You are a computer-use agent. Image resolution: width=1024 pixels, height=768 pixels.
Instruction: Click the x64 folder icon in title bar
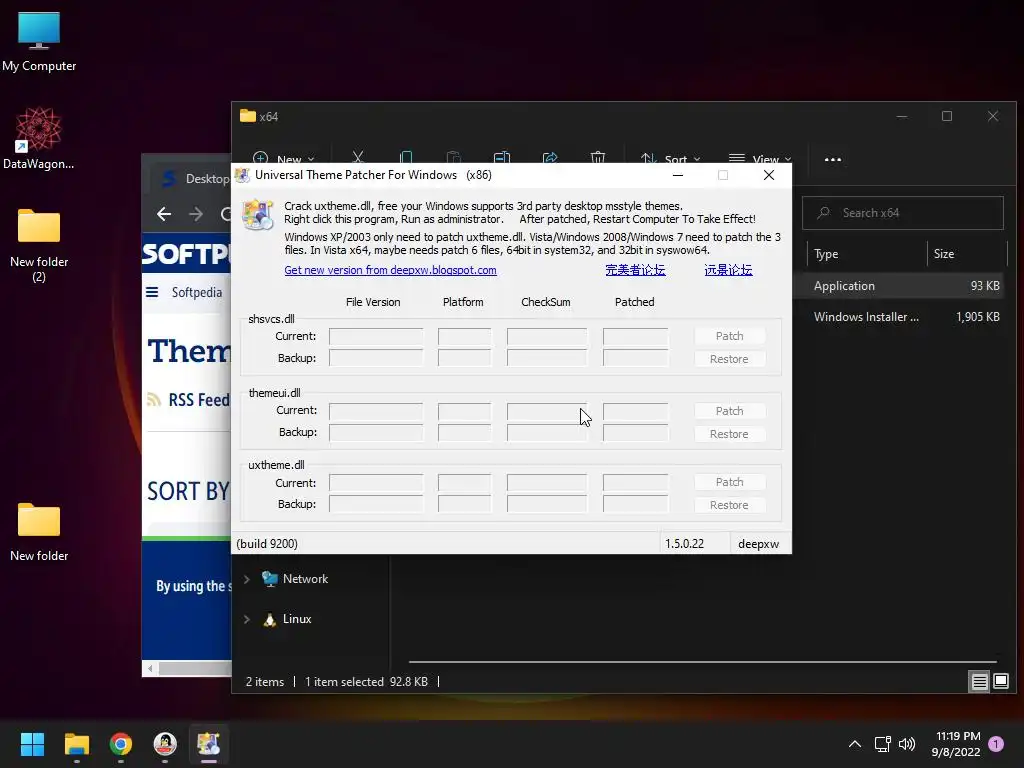point(248,116)
